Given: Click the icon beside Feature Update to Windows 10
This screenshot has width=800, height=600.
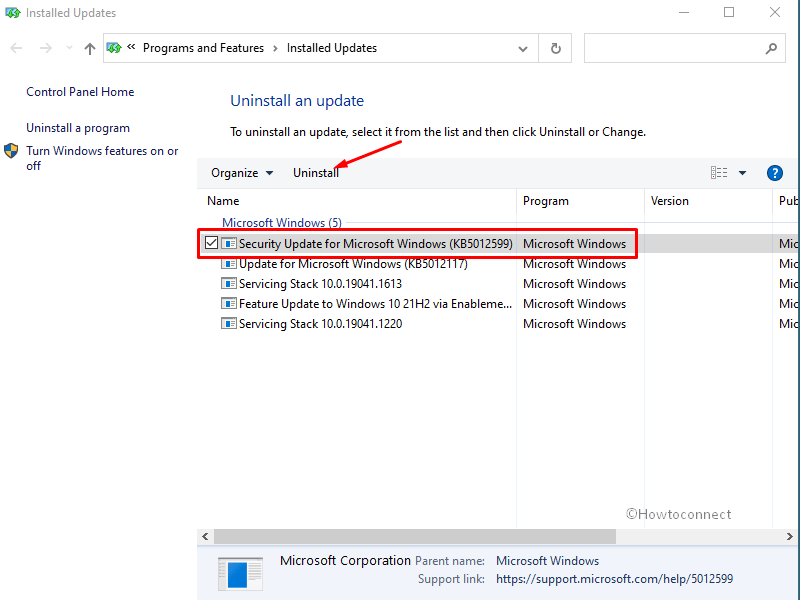Looking at the screenshot, I should coord(229,304).
